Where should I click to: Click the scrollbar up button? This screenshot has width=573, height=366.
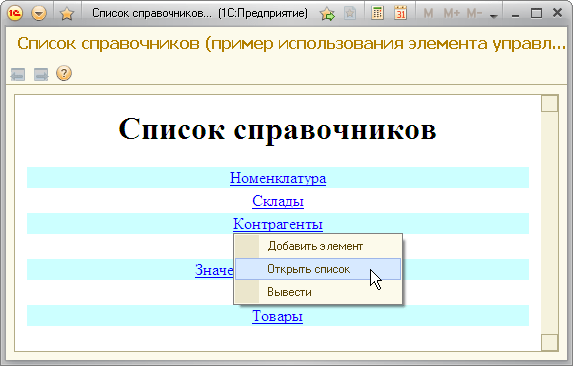click(x=549, y=104)
